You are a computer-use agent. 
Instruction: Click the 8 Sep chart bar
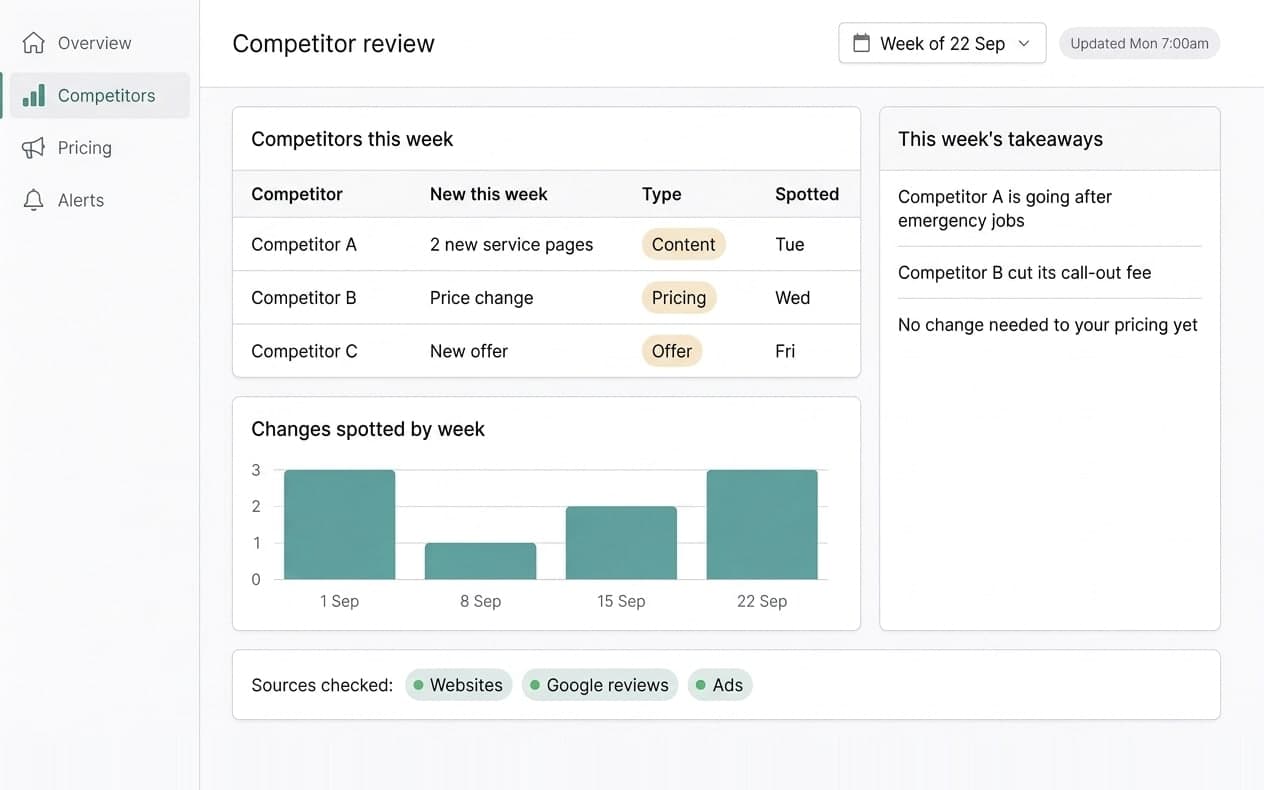point(481,561)
